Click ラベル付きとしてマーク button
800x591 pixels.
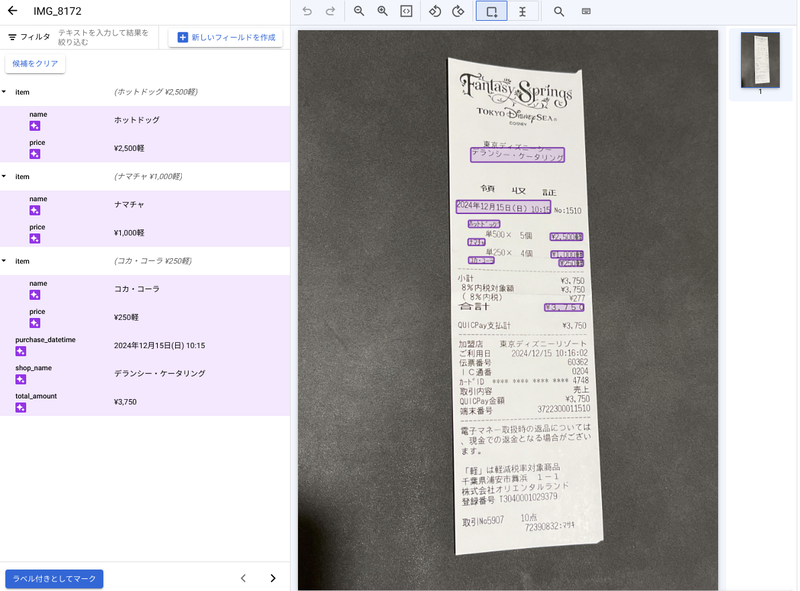click(54, 579)
